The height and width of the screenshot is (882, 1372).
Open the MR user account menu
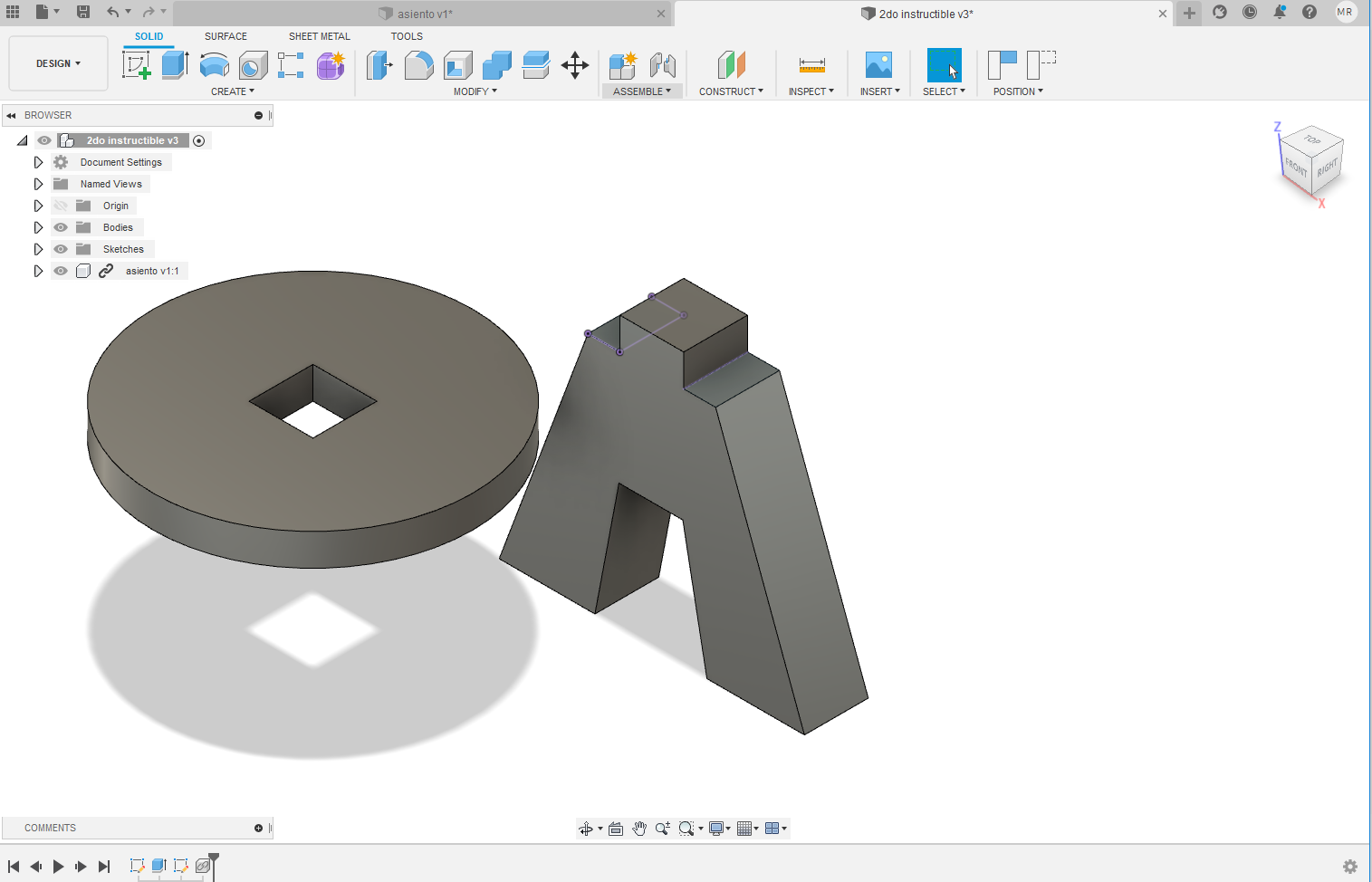[x=1345, y=12]
